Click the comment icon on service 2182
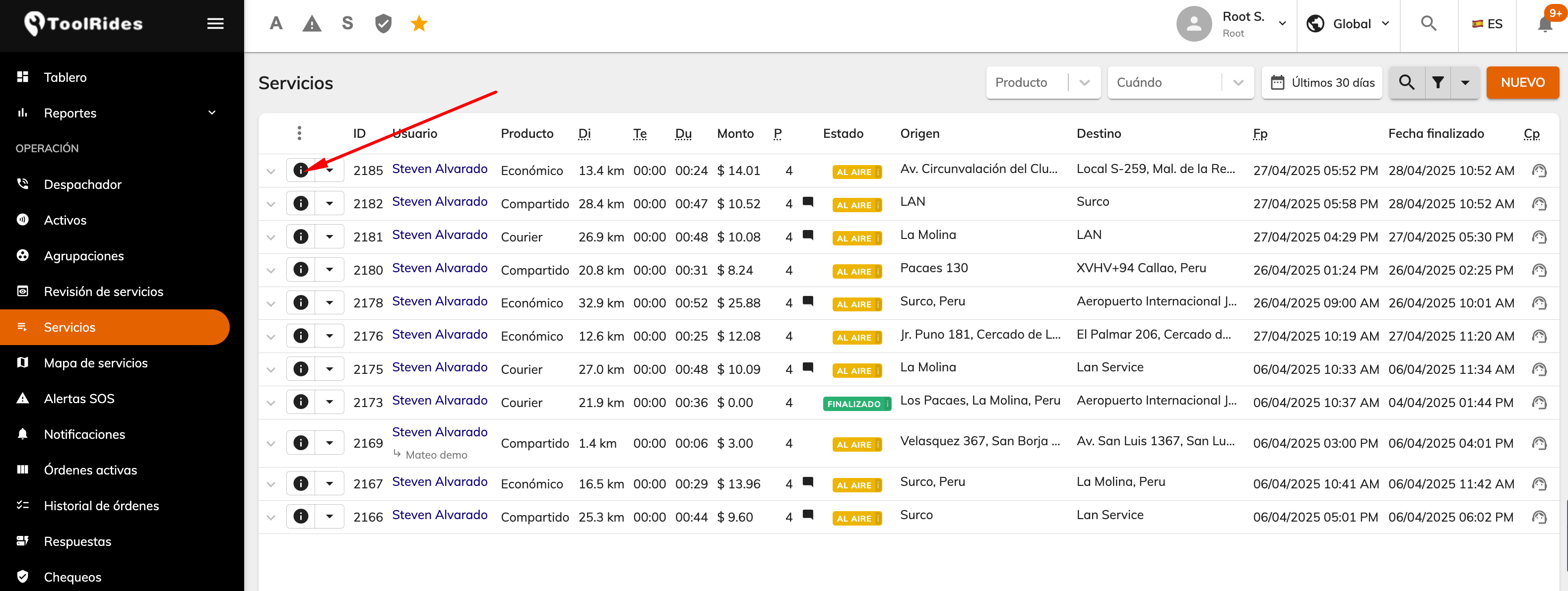This screenshot has width=1568, height=591. coord(808,202)
